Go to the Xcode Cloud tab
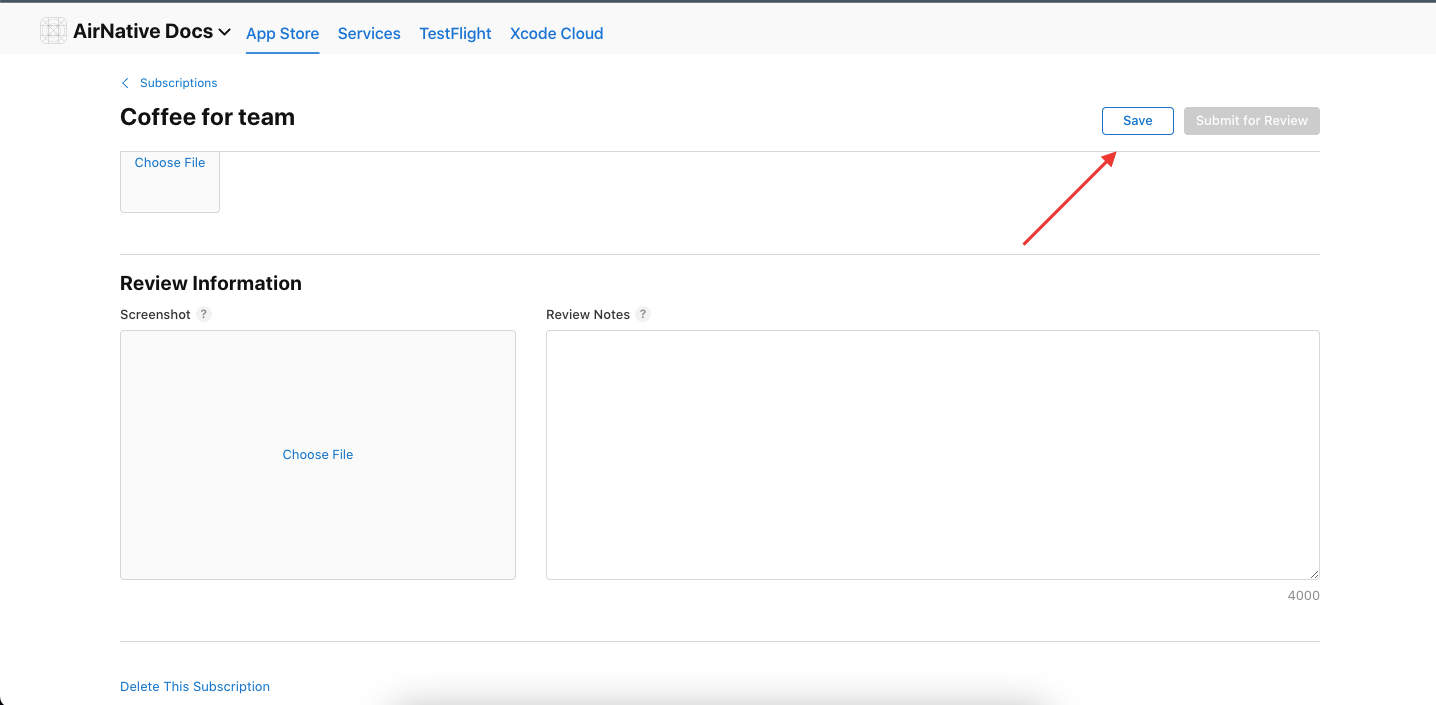This screenshot has width=1436, height=705. pos(557,33)
